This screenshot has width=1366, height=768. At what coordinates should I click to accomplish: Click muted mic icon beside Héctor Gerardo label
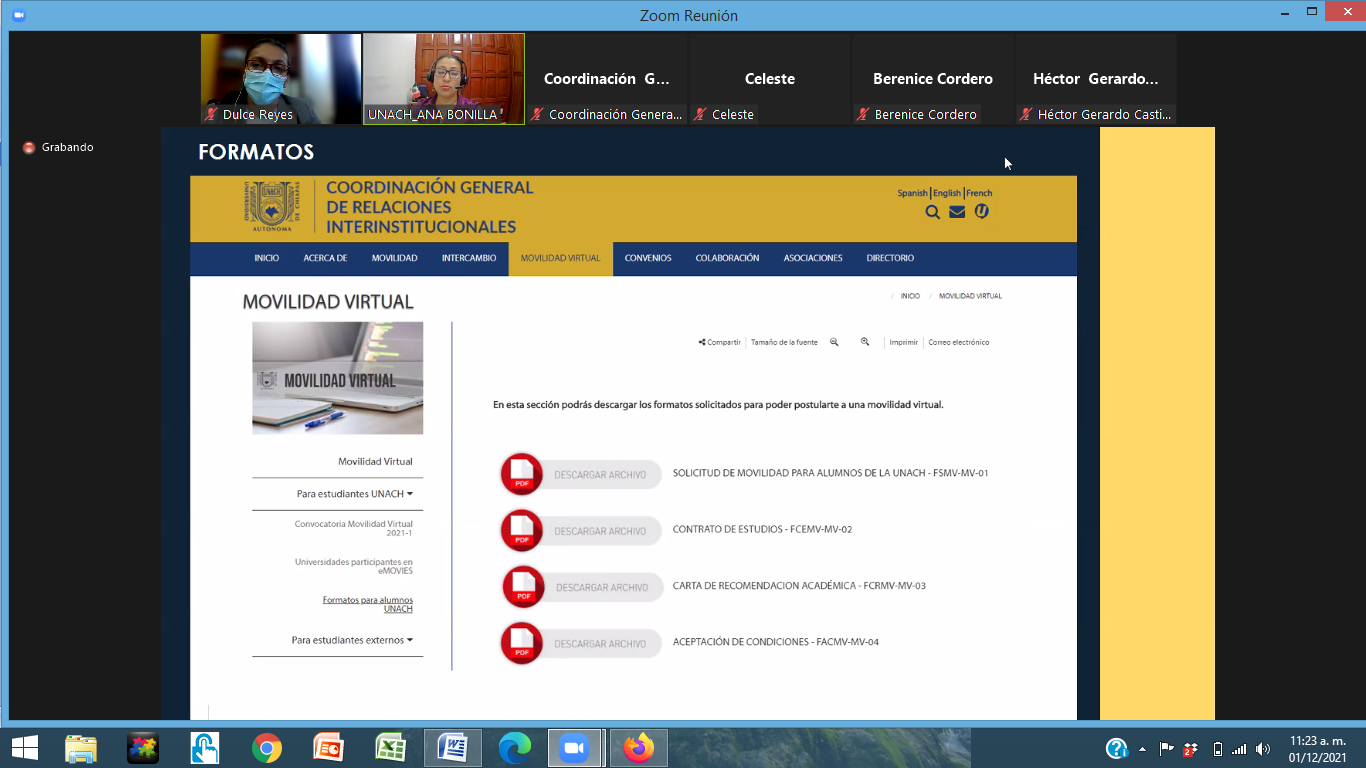(1026, 114)
